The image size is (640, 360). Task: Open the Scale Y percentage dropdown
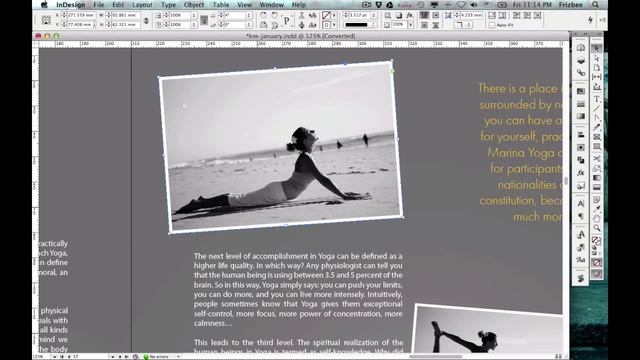pos(193,24)
